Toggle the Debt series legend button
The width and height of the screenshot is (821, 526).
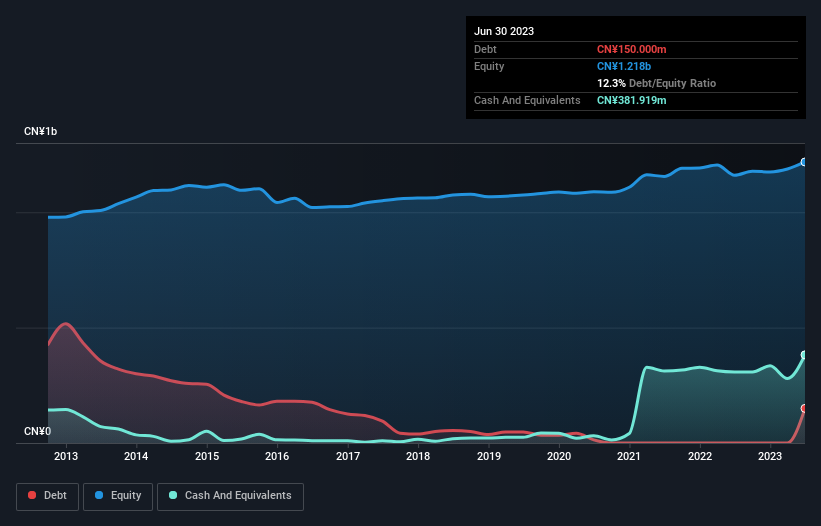(x=48, y=496)
